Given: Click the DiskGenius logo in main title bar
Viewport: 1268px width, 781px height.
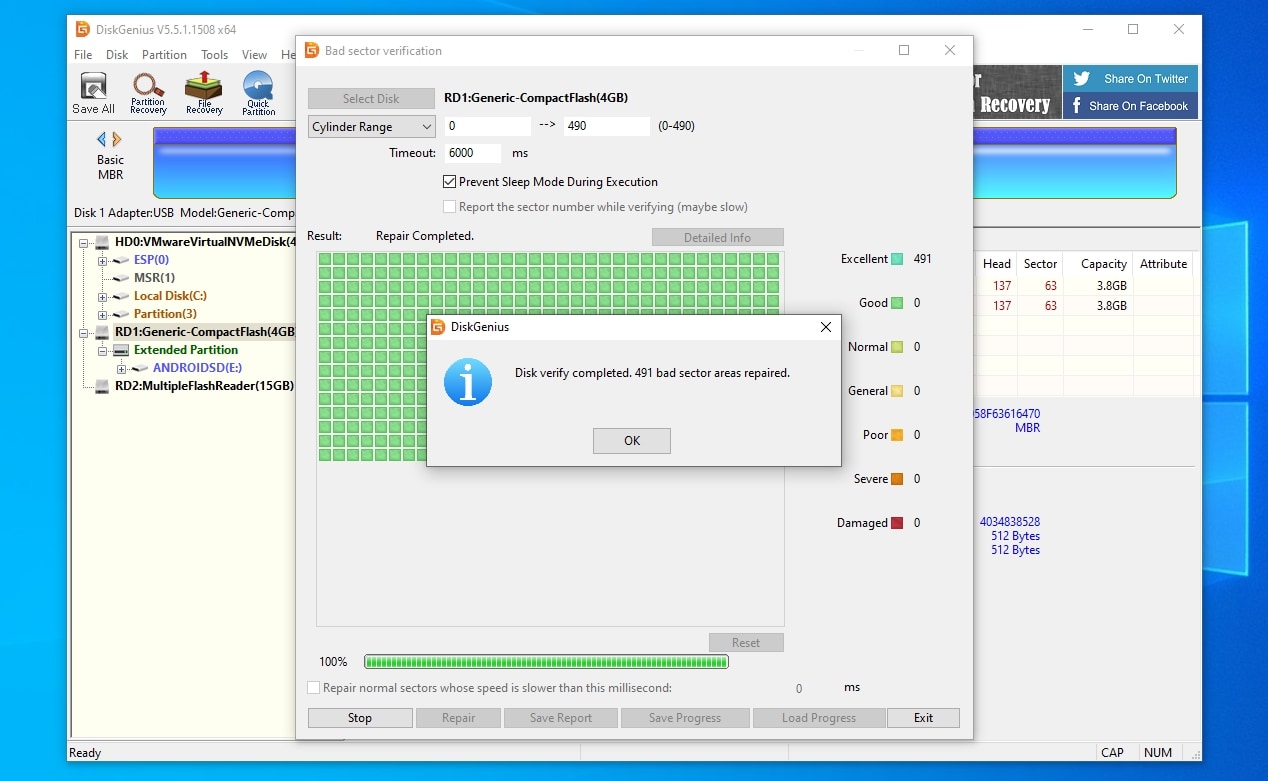Looking at the screenshot, I should click(x=82, y=29).
